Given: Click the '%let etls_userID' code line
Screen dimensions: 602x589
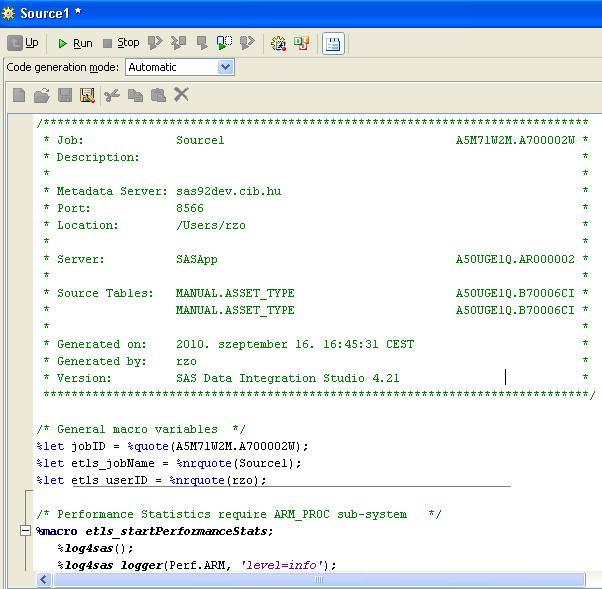Looking at the screenshot, I should [x=151, y=480].
